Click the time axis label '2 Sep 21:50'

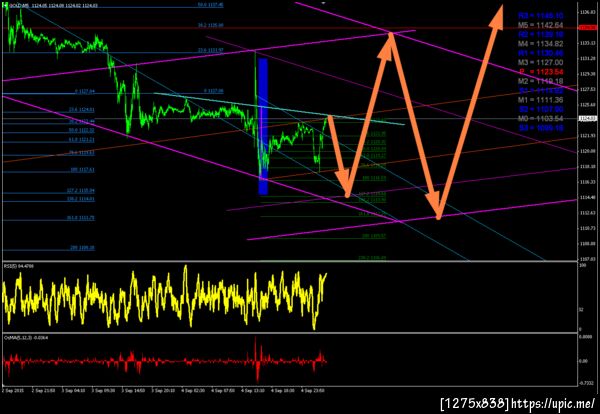(44, 391)
